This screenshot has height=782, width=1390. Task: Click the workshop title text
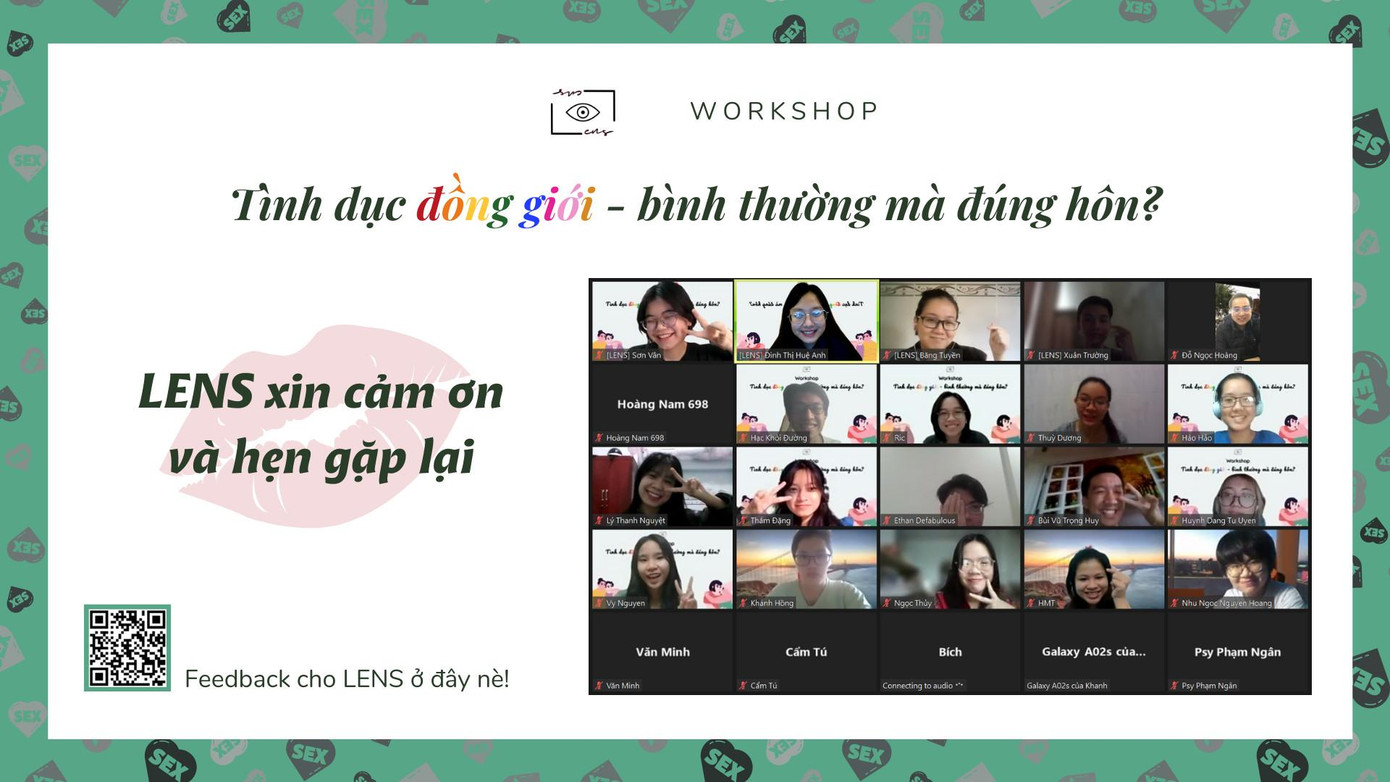tap(698, 204)
